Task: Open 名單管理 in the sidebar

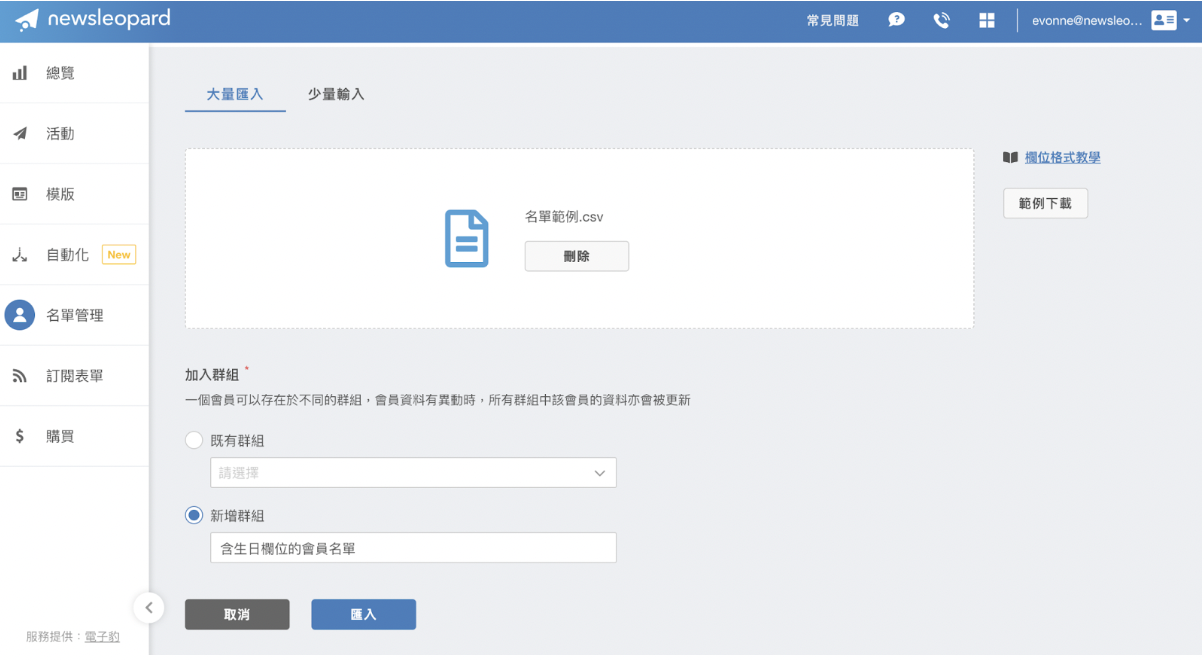Action: coord(75,315)
